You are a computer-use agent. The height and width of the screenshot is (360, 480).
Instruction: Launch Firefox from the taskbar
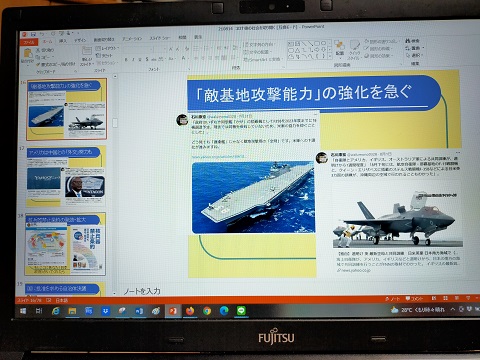(x=190, y=311)
